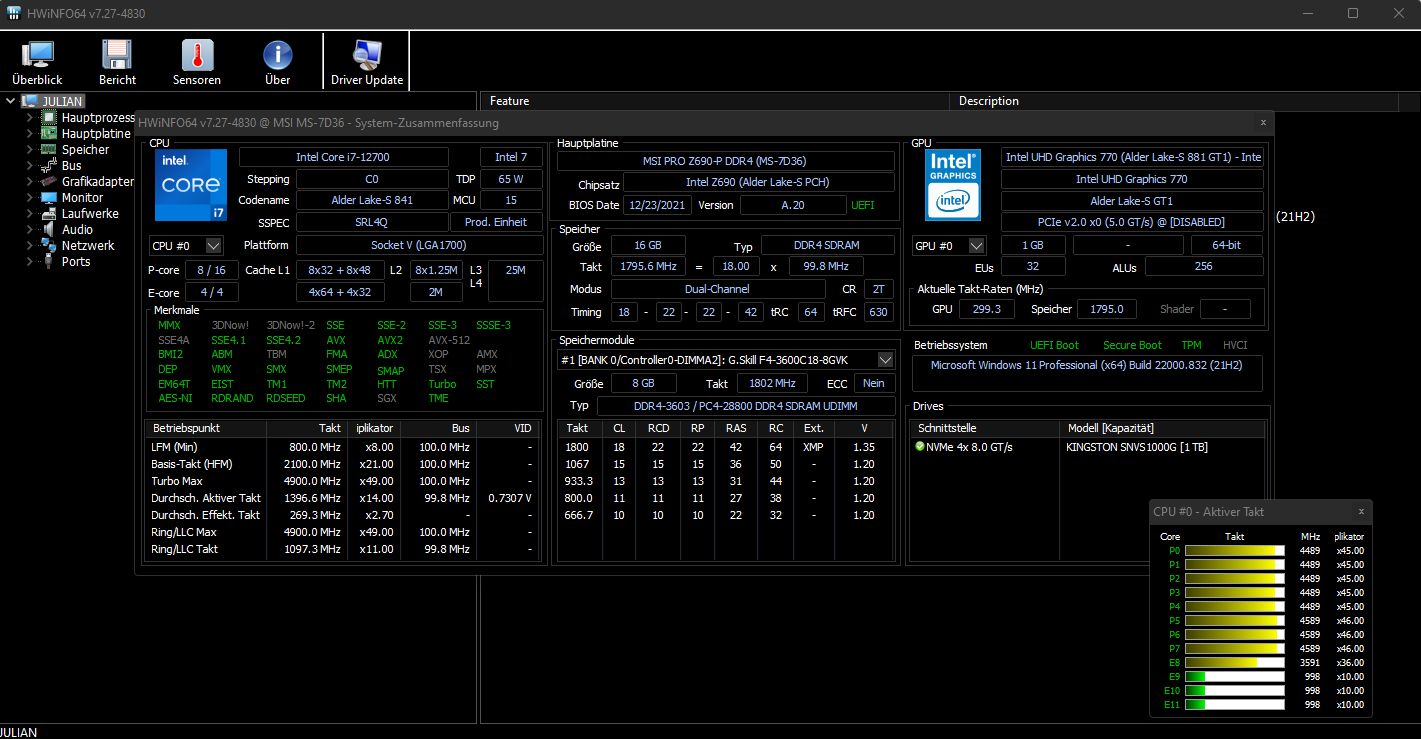Close the System-Zusammenfassung window

[1263, 122]
